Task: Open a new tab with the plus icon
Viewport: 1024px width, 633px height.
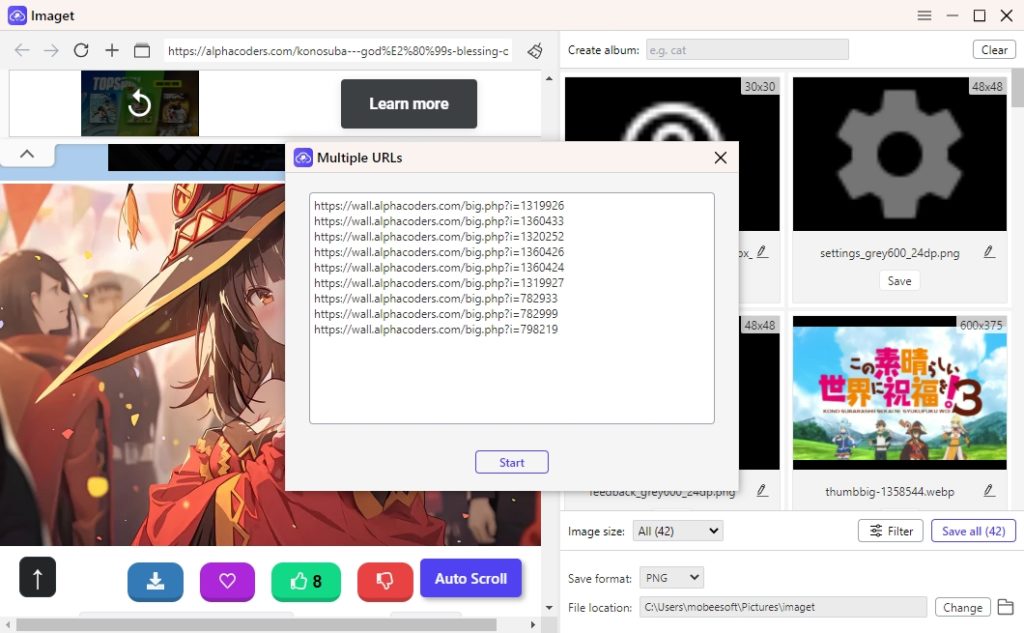Action: [111, 50]
